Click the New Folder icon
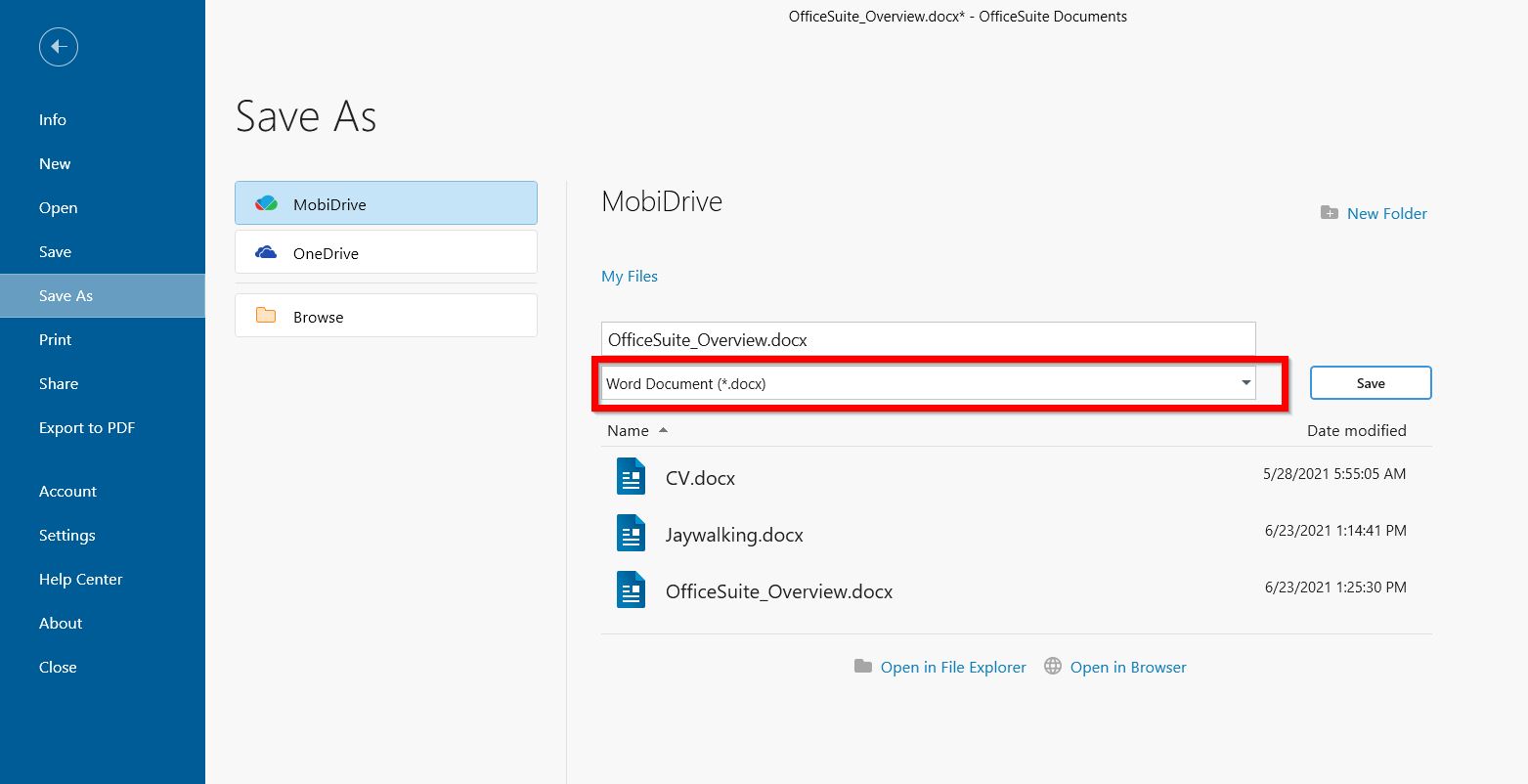1528x784 pixels. (1328, 212)
